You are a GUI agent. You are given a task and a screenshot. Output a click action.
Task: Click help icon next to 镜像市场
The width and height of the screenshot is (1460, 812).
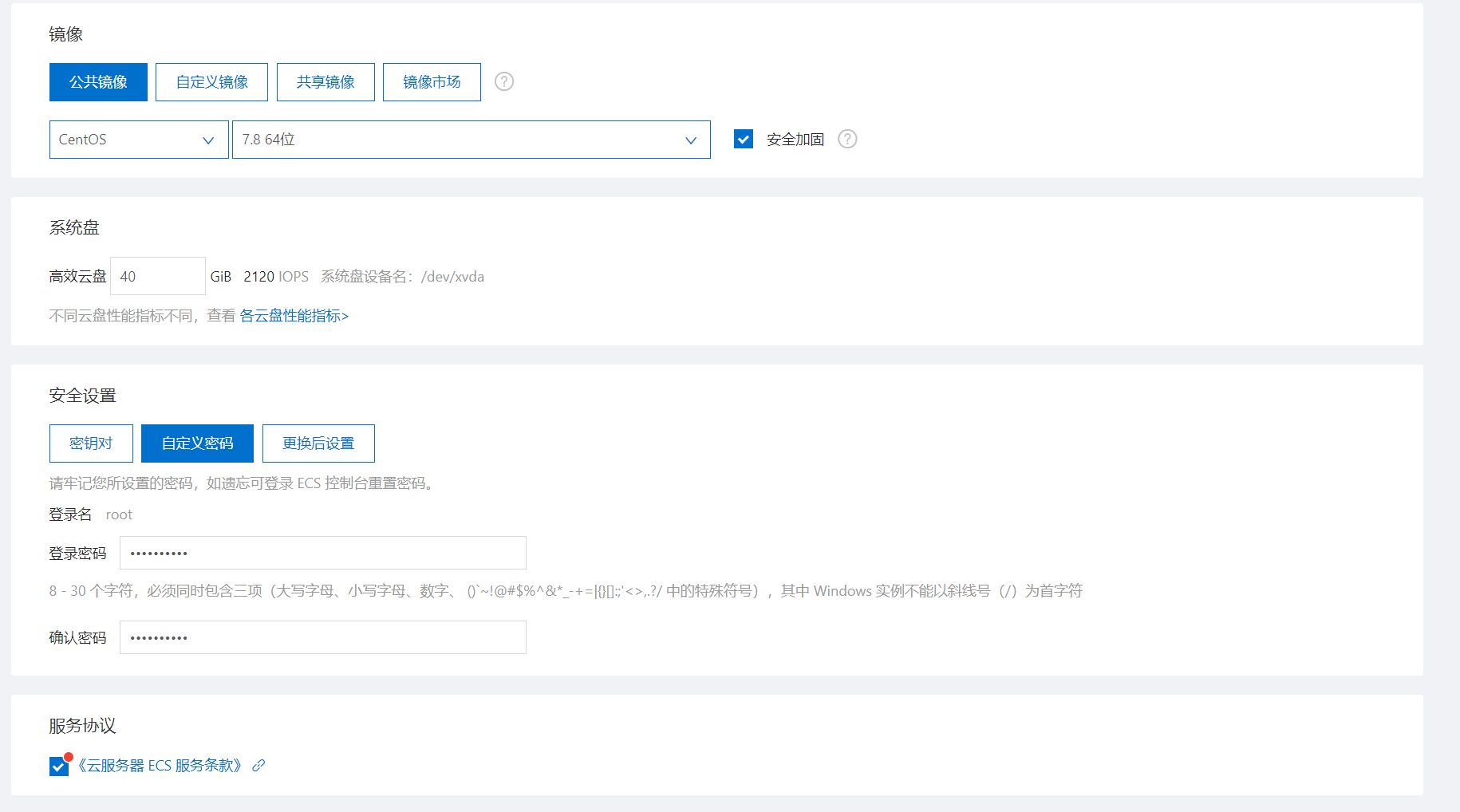coord(504,81)
